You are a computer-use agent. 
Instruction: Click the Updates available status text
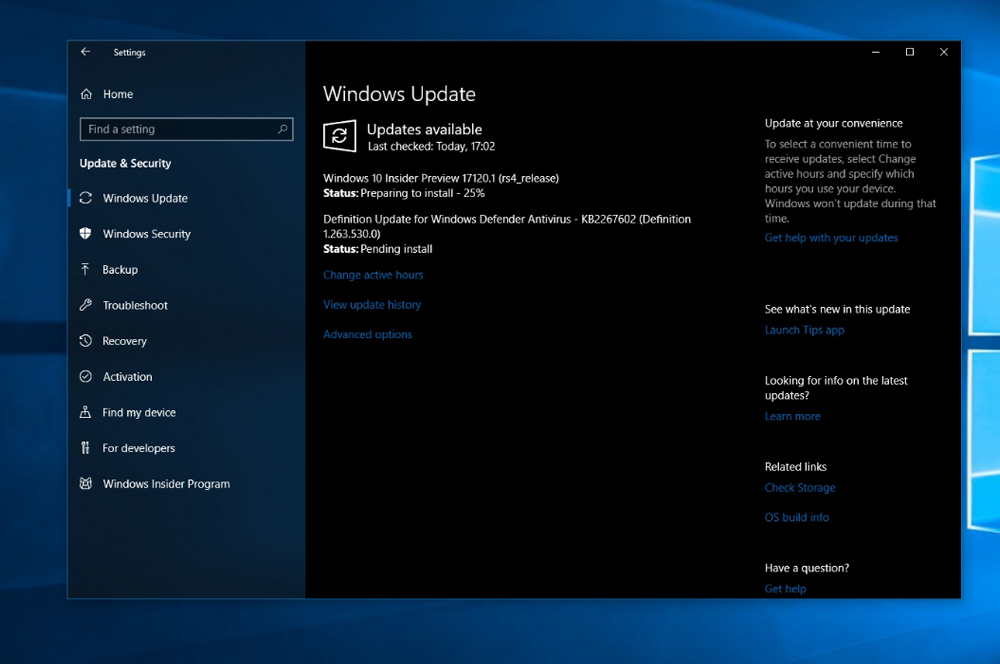[x=424, y=129]
